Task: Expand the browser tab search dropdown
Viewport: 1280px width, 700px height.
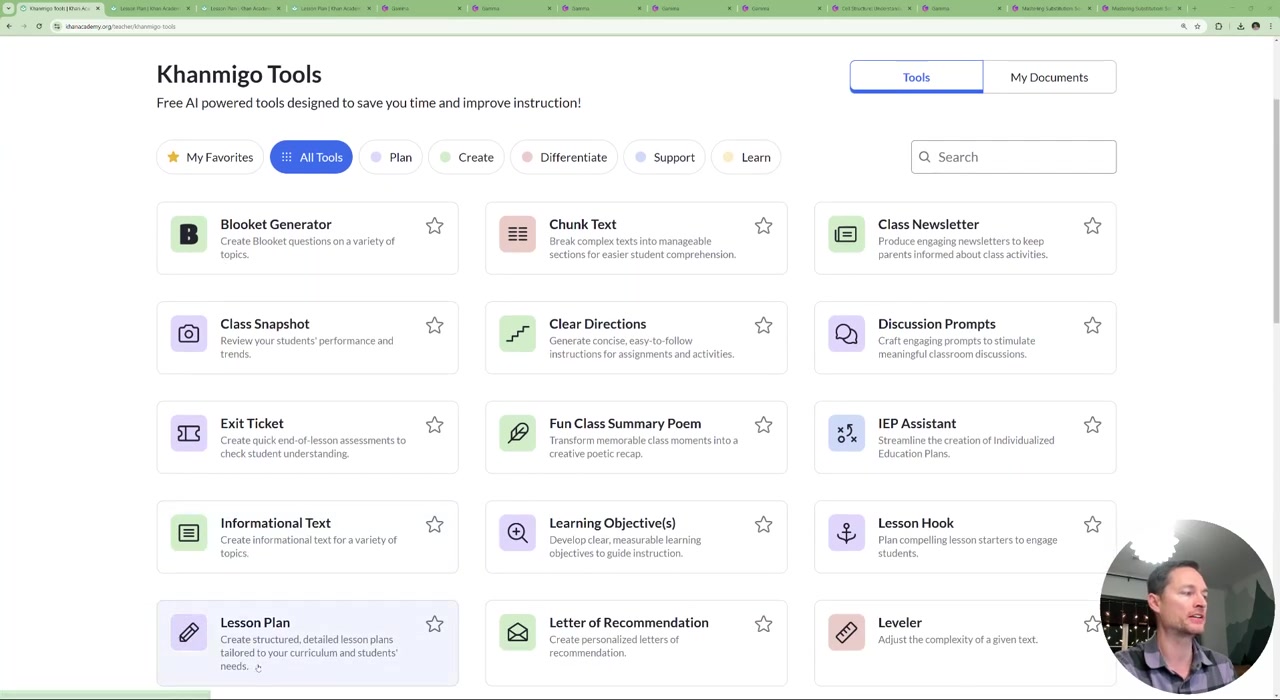Action: 8,8
